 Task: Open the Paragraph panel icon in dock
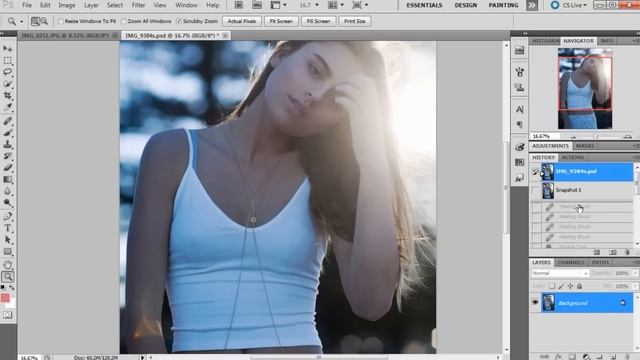[520, 124]
